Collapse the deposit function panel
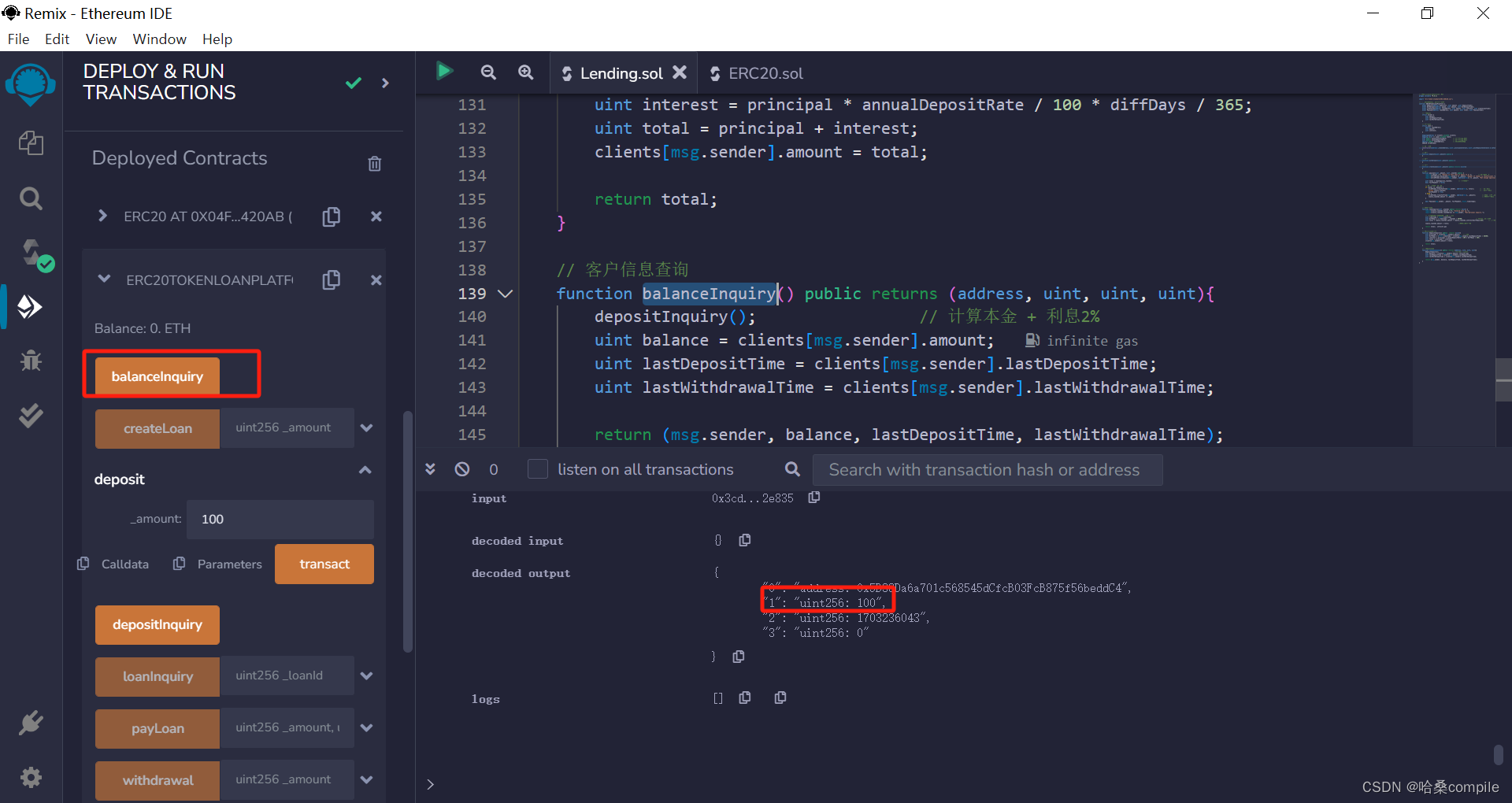Viewport: 1512px width, 803px height. 365,470
